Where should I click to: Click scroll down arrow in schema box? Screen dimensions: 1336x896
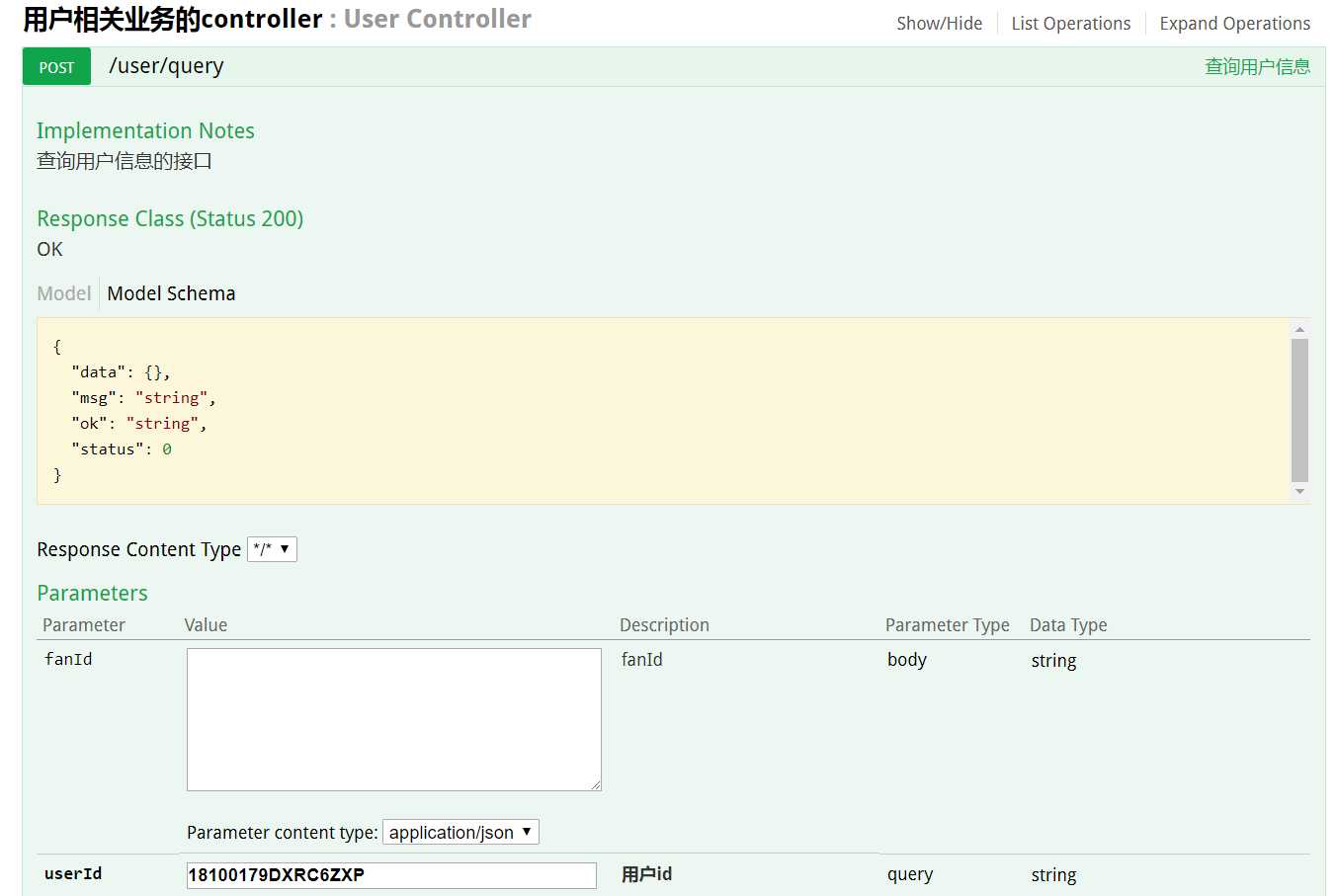(1299, 491)
